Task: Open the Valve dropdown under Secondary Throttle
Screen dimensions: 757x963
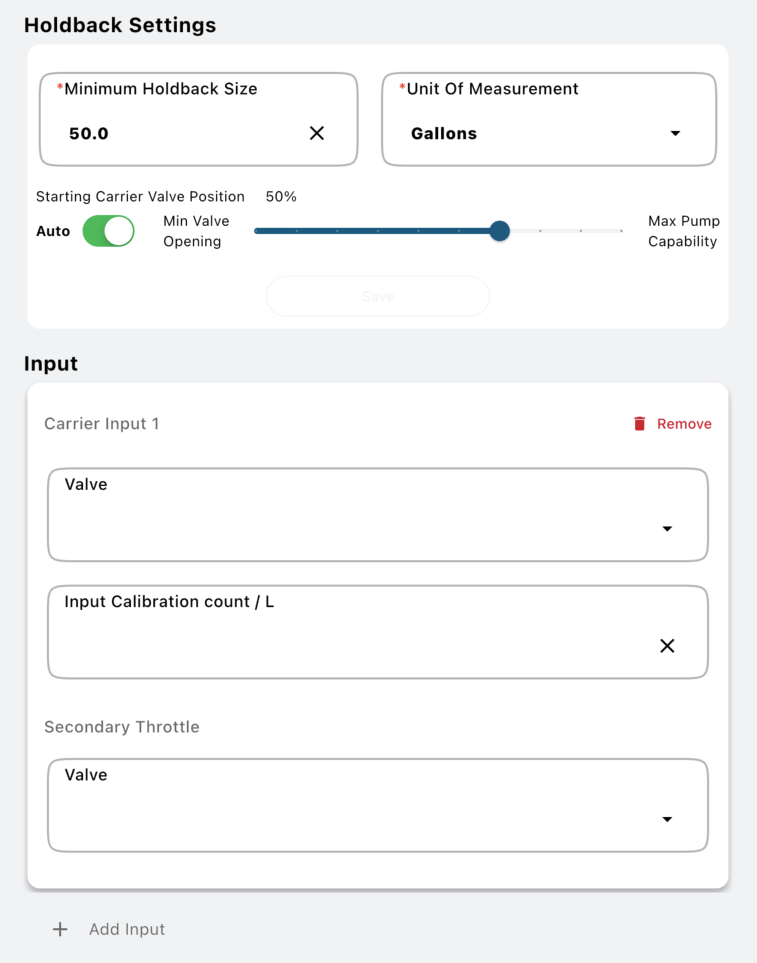Action: tap(360, 806)
